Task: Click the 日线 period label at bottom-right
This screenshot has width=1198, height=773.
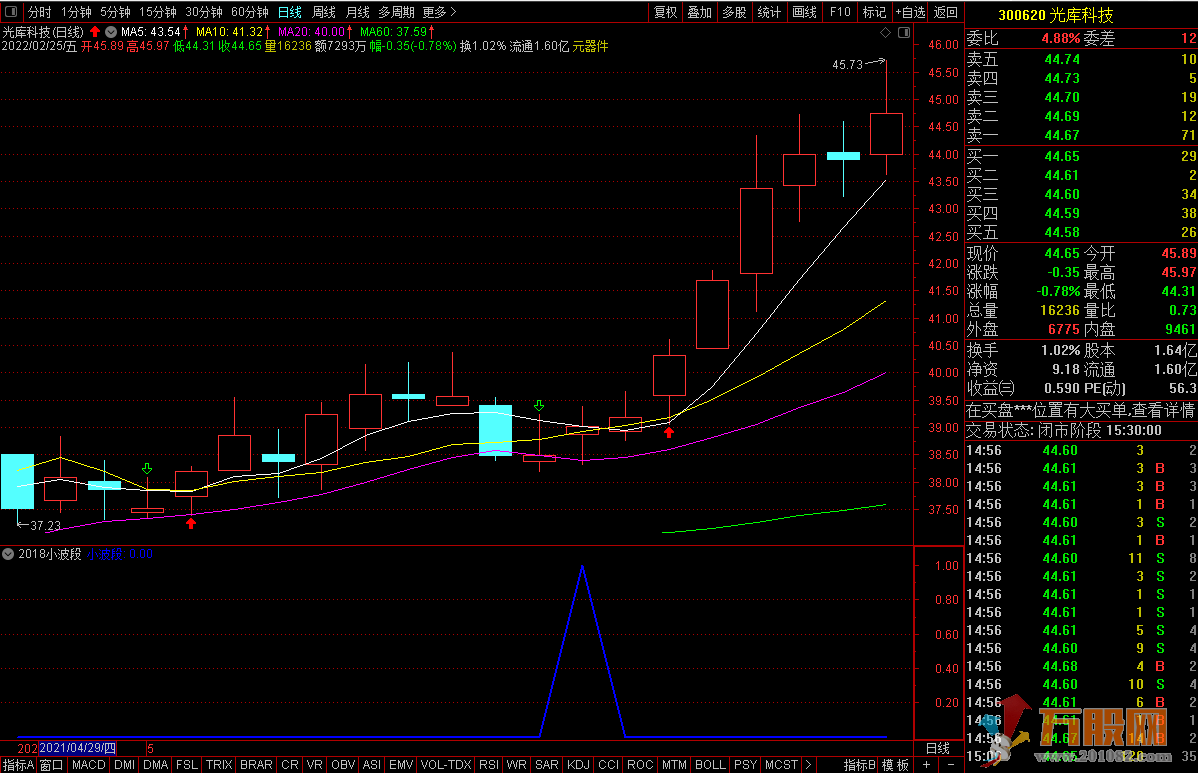Action: point(937,749)
